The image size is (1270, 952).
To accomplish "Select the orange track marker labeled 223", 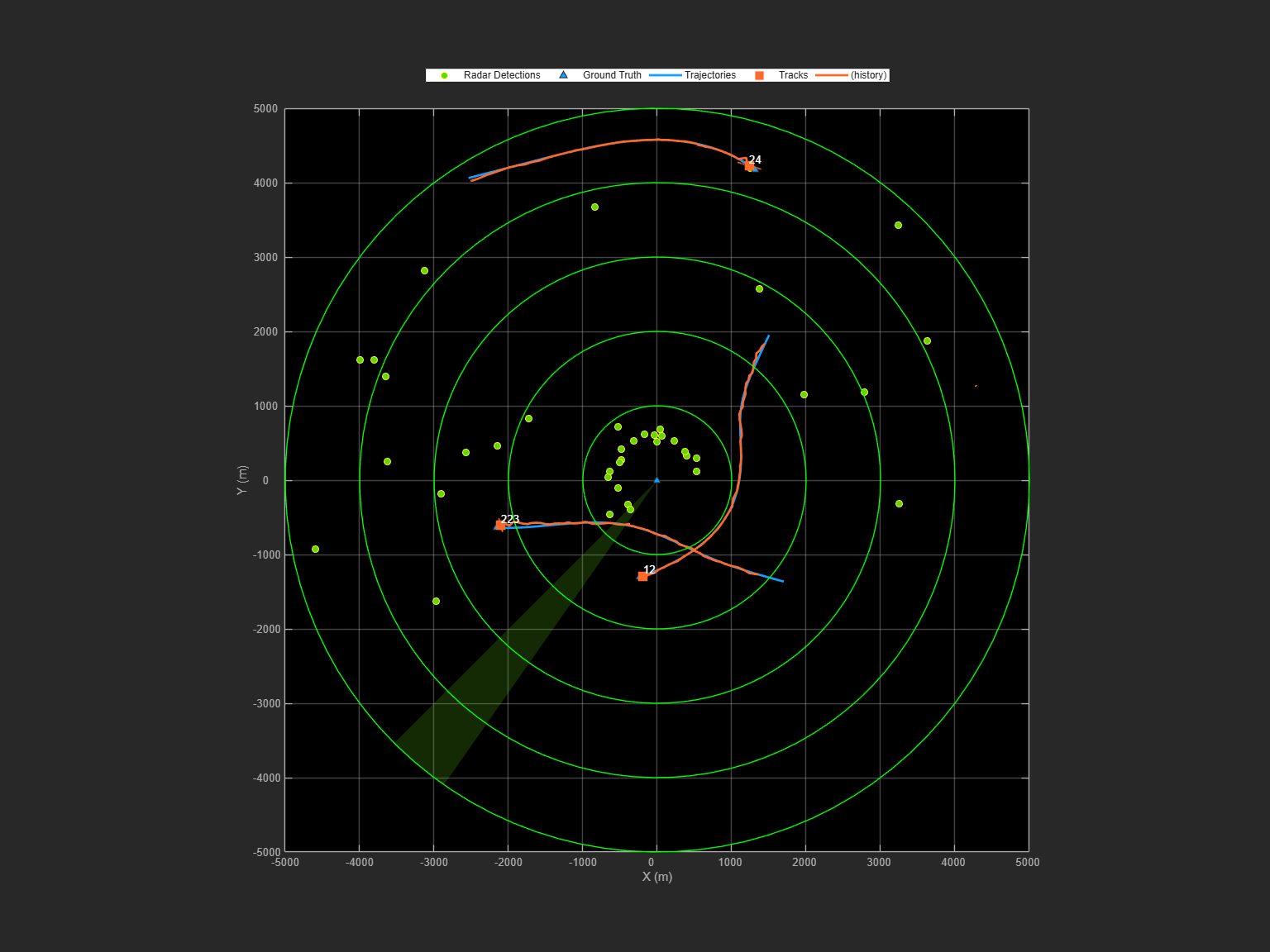I will pyautogui.click(x=500, y=526).
